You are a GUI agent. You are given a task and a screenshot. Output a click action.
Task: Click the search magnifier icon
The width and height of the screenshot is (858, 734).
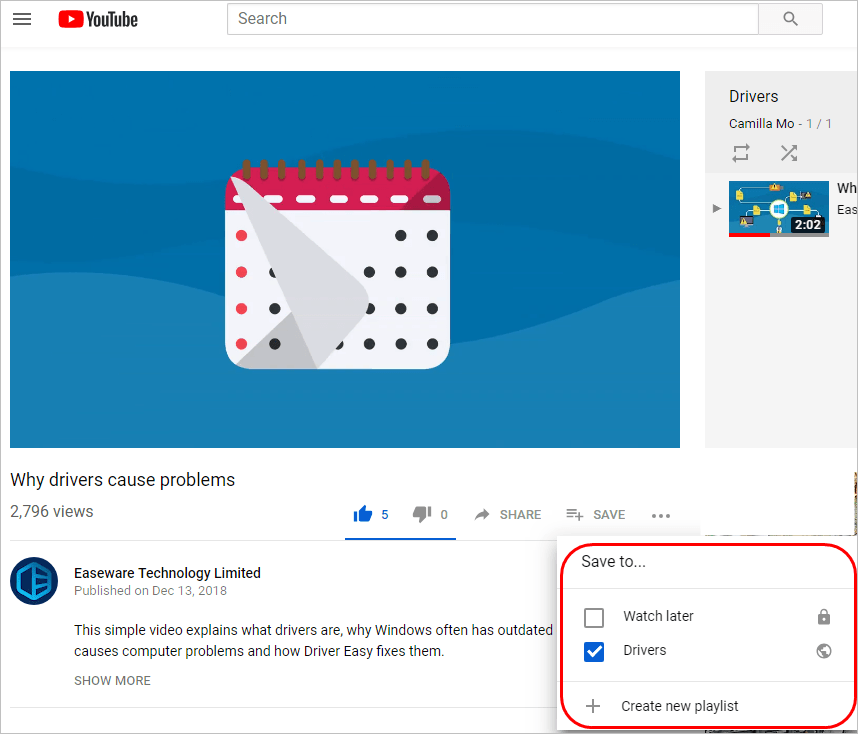pos(789,19)
